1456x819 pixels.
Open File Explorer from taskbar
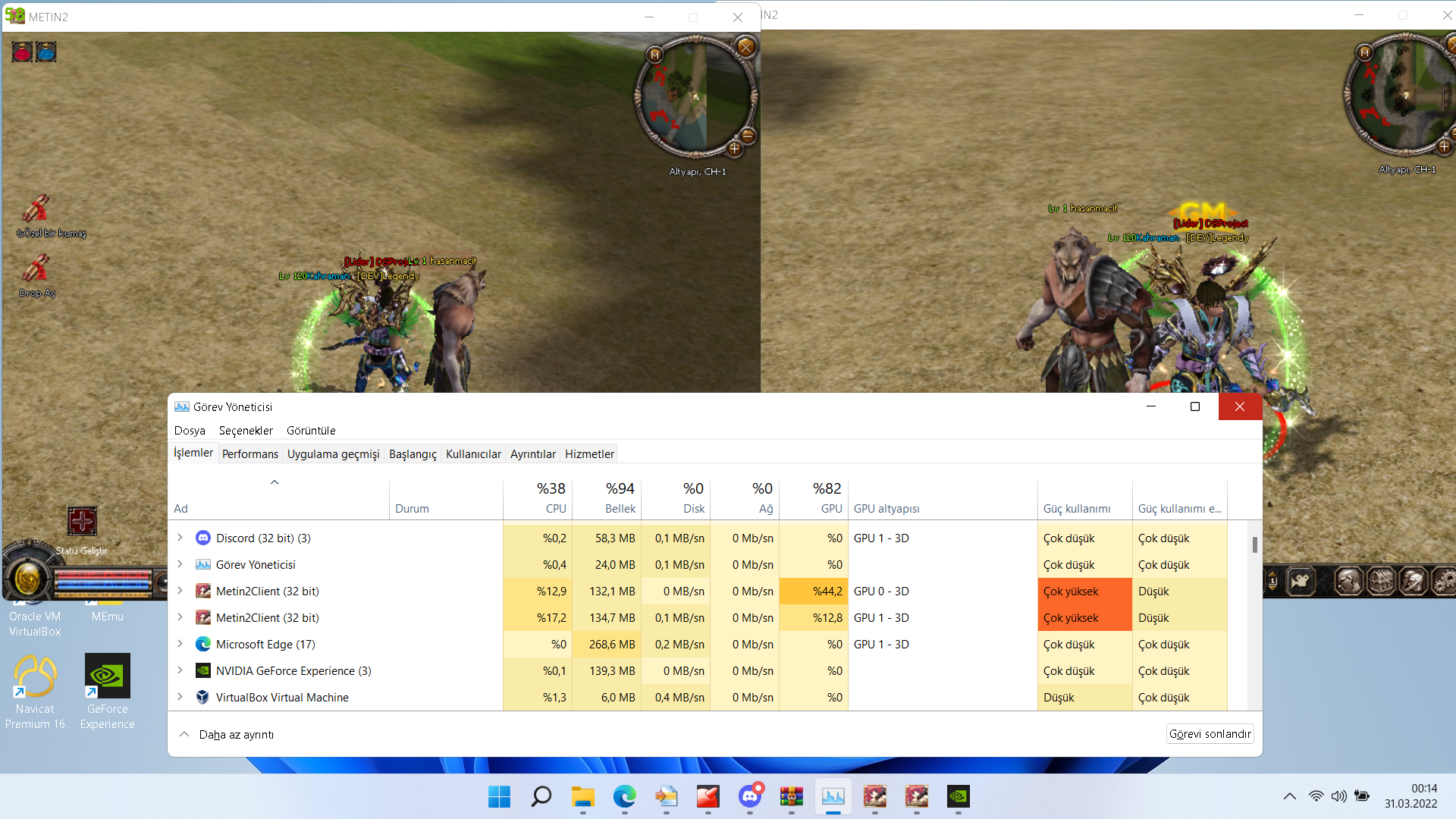point(582,796)
